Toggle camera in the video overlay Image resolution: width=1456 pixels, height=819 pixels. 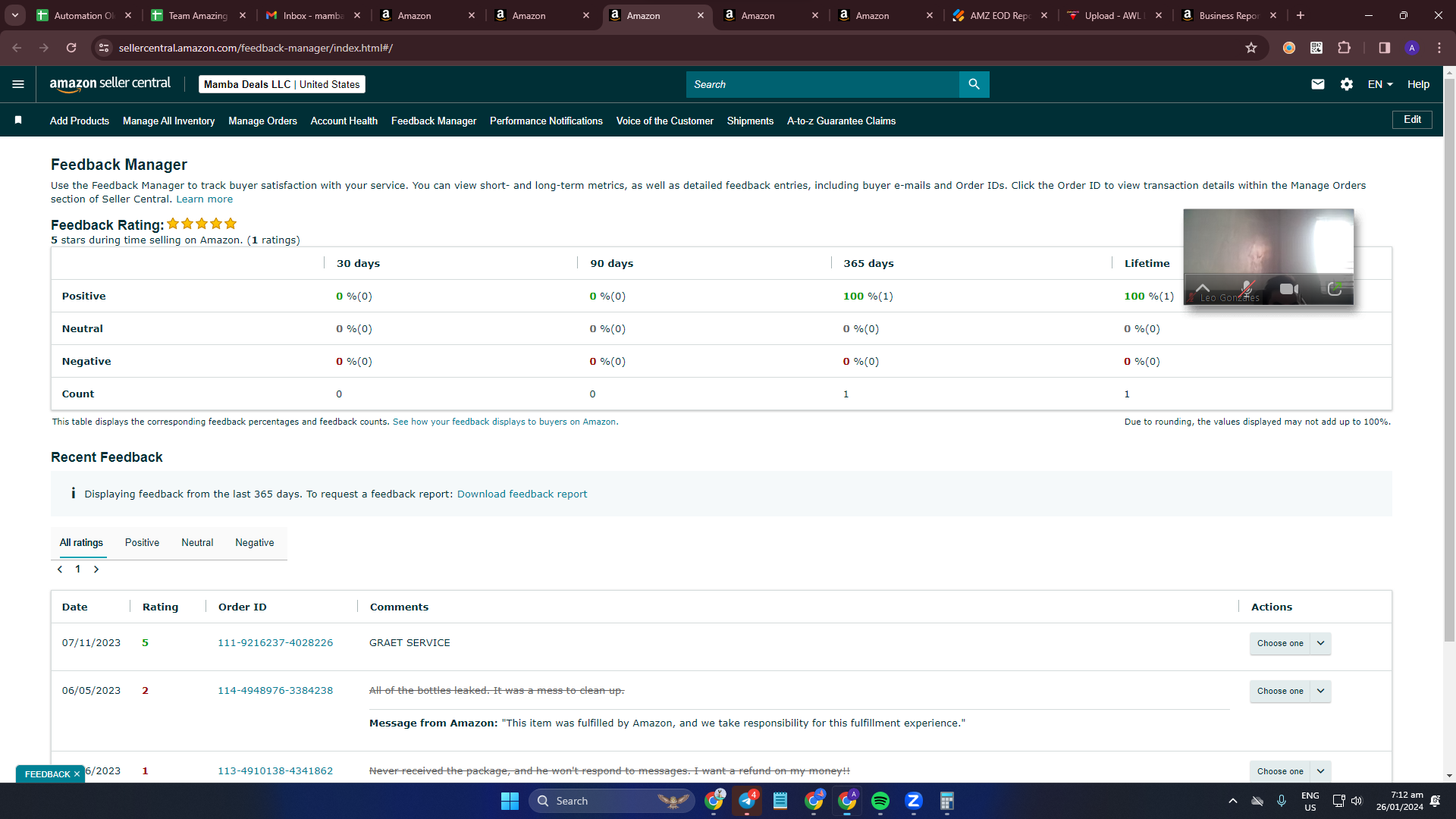click(x=1289, y=289)
